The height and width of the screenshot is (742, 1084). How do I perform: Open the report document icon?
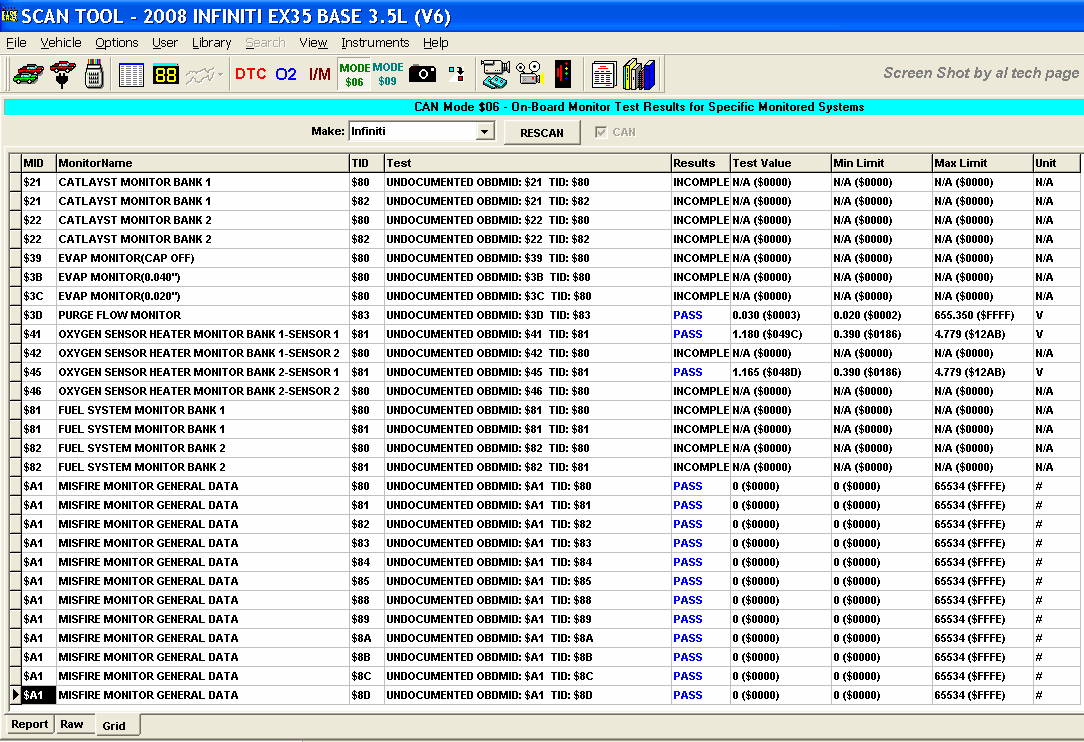tap(604, 75)
